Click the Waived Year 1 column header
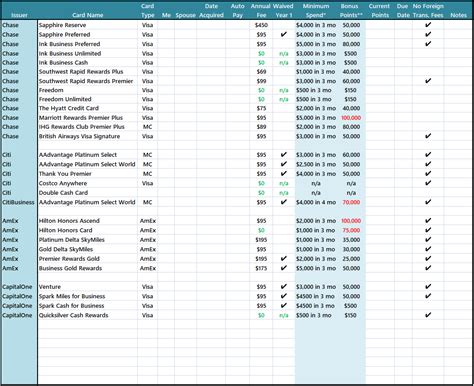The height and width of the screenshot is (386, 474). pyautogui.click(x=283, y=11)
